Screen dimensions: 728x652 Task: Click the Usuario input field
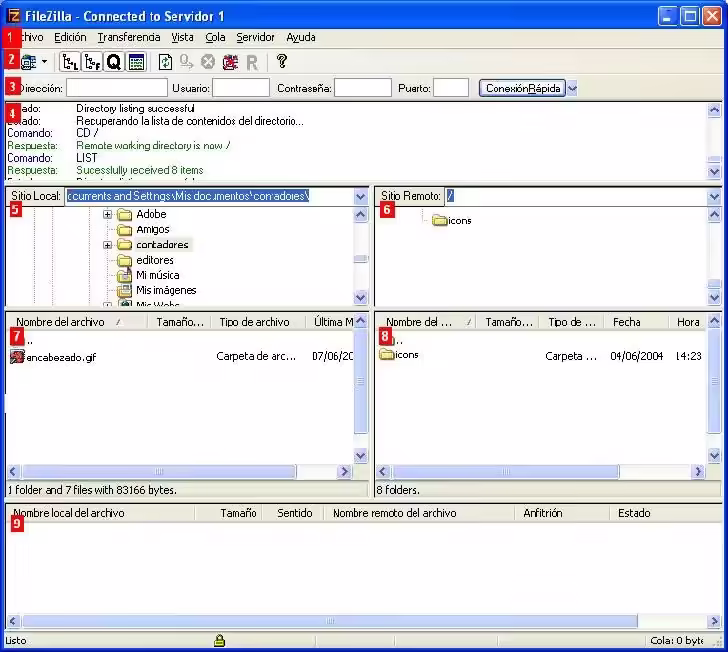tap(241, 88)
